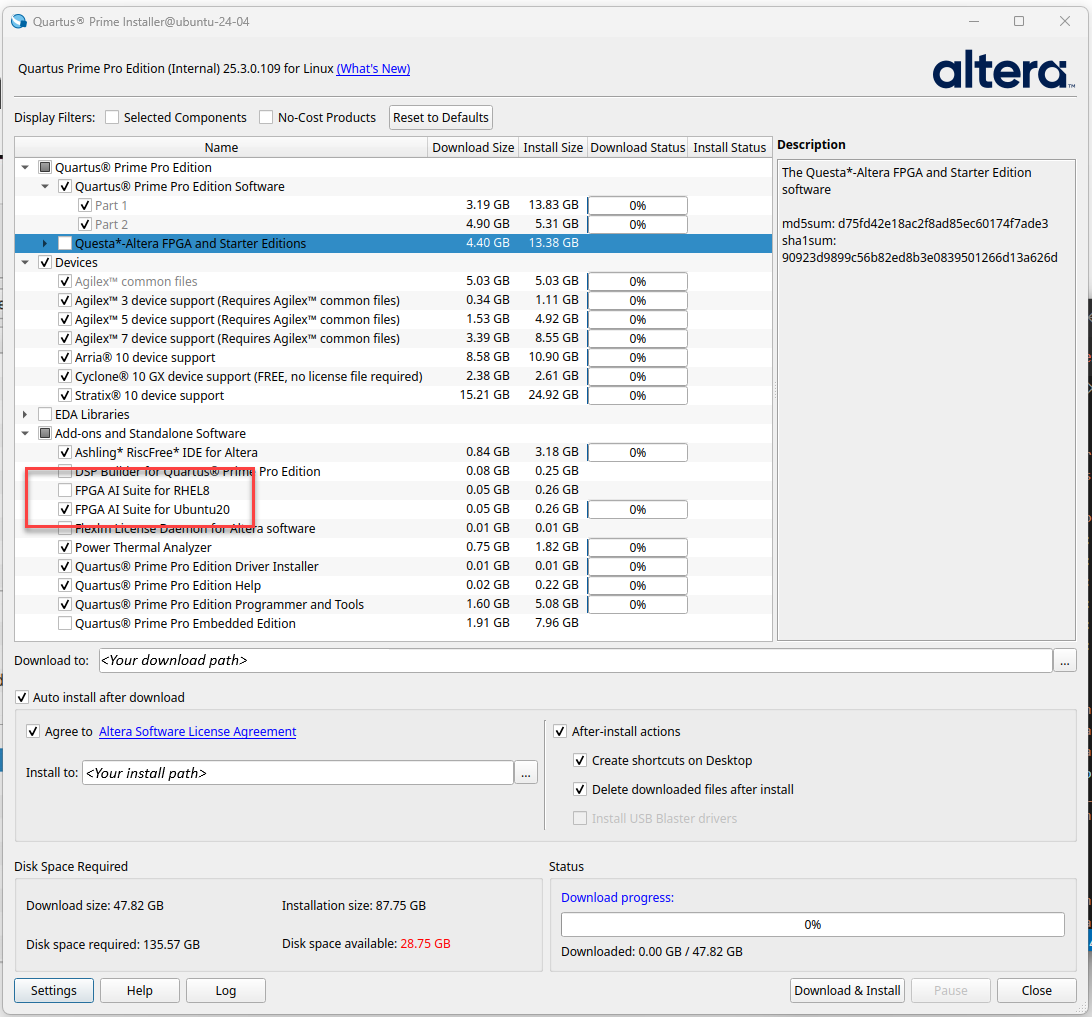Browse for install path with ellipsis button
Screen dimensions: 1092x1017
click(x=526, y=773)
